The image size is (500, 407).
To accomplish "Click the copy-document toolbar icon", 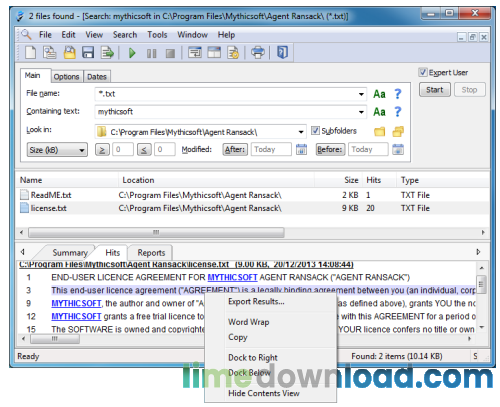I will [x=50, y=53].
